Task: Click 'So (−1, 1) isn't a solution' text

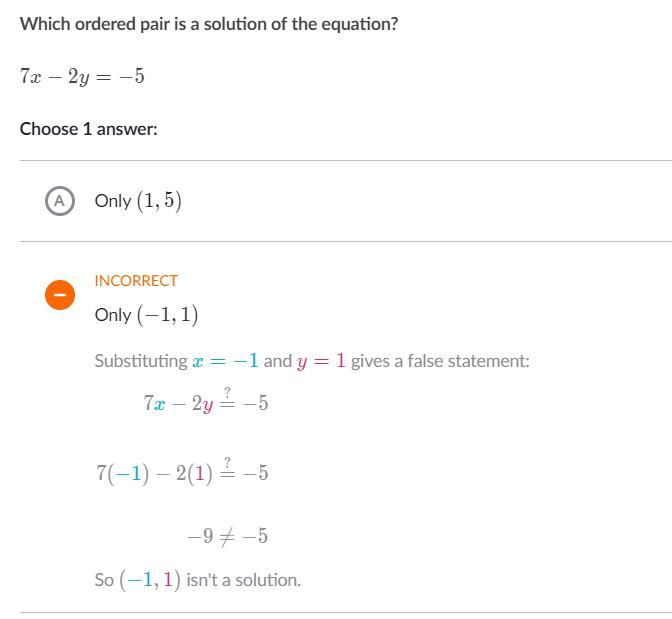Action: [x=197, y=580]
